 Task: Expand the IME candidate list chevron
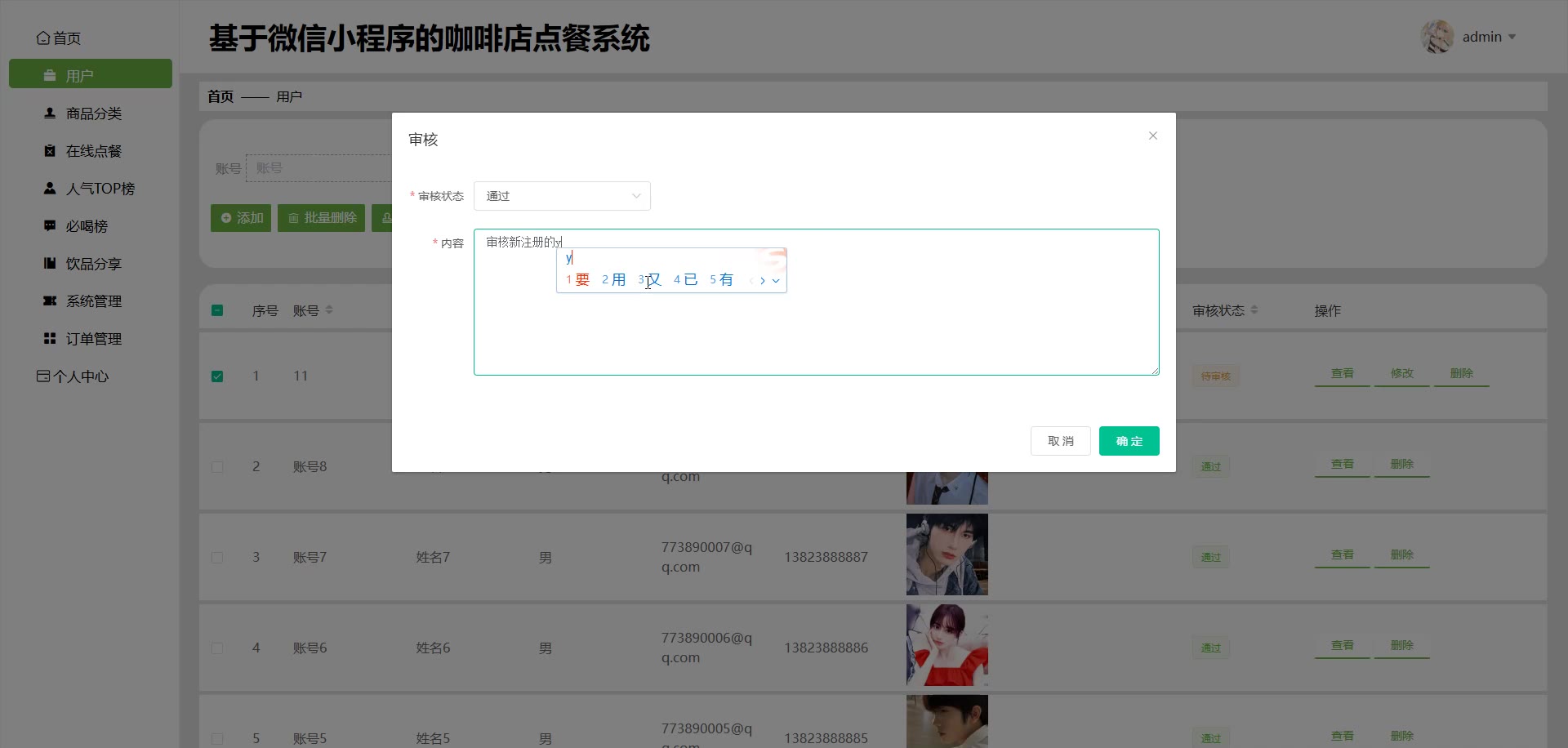click(x=776, y=280)
